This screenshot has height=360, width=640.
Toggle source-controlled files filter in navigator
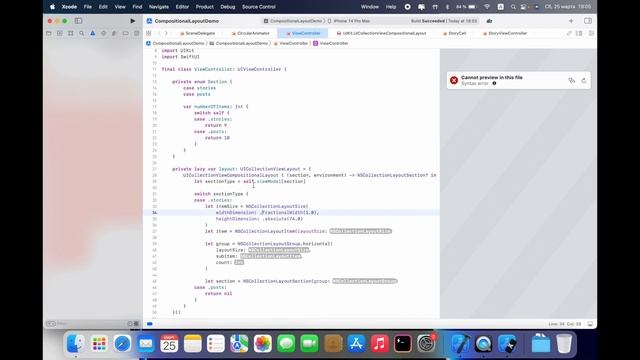tap(136, 324)
